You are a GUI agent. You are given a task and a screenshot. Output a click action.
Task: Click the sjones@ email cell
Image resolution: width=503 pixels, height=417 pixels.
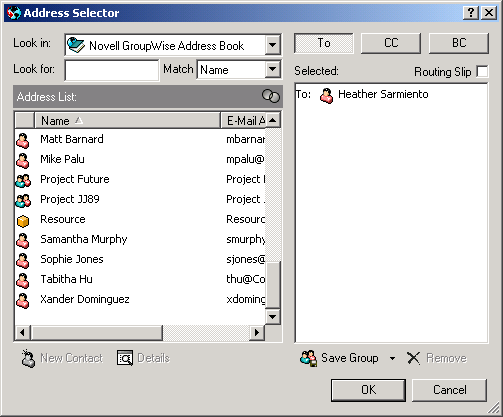pos(246,259)
